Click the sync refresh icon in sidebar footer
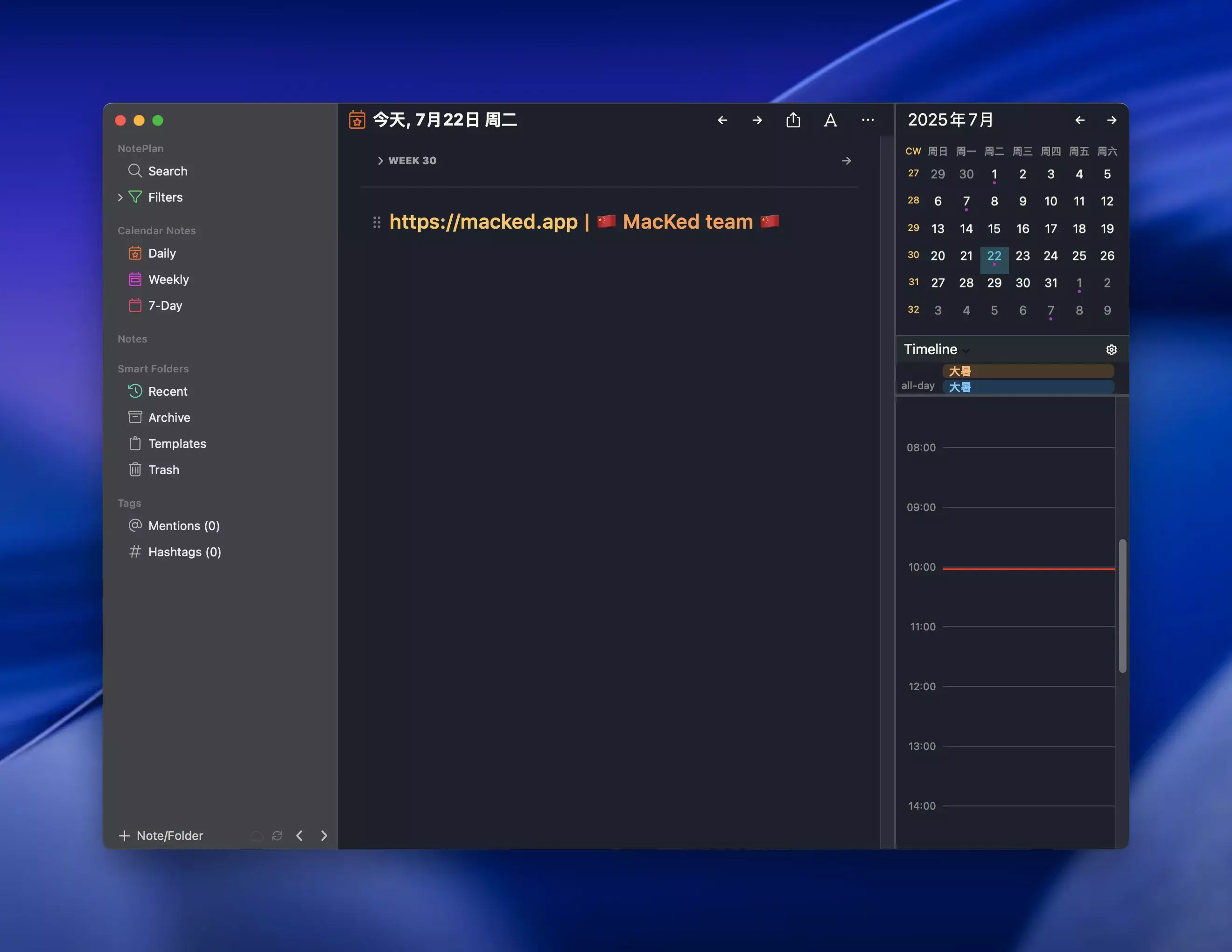This screenshot has height=952, width=1232. tap(277, 835)
